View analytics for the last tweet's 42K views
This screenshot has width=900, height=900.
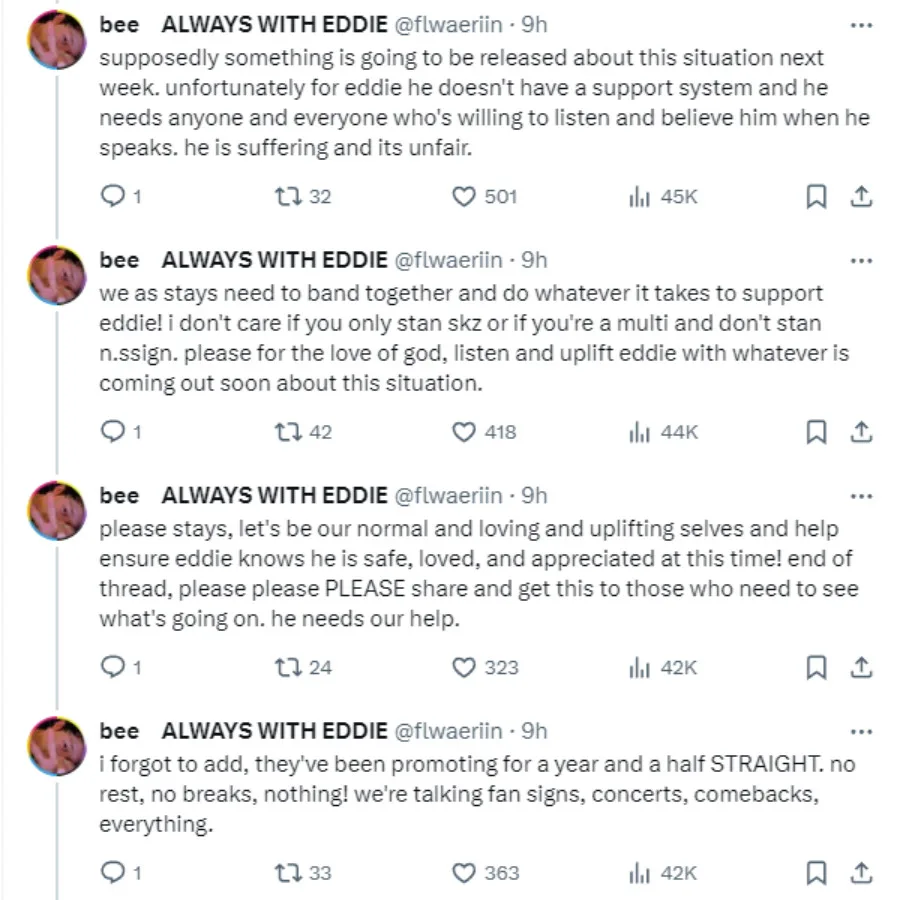640,873
